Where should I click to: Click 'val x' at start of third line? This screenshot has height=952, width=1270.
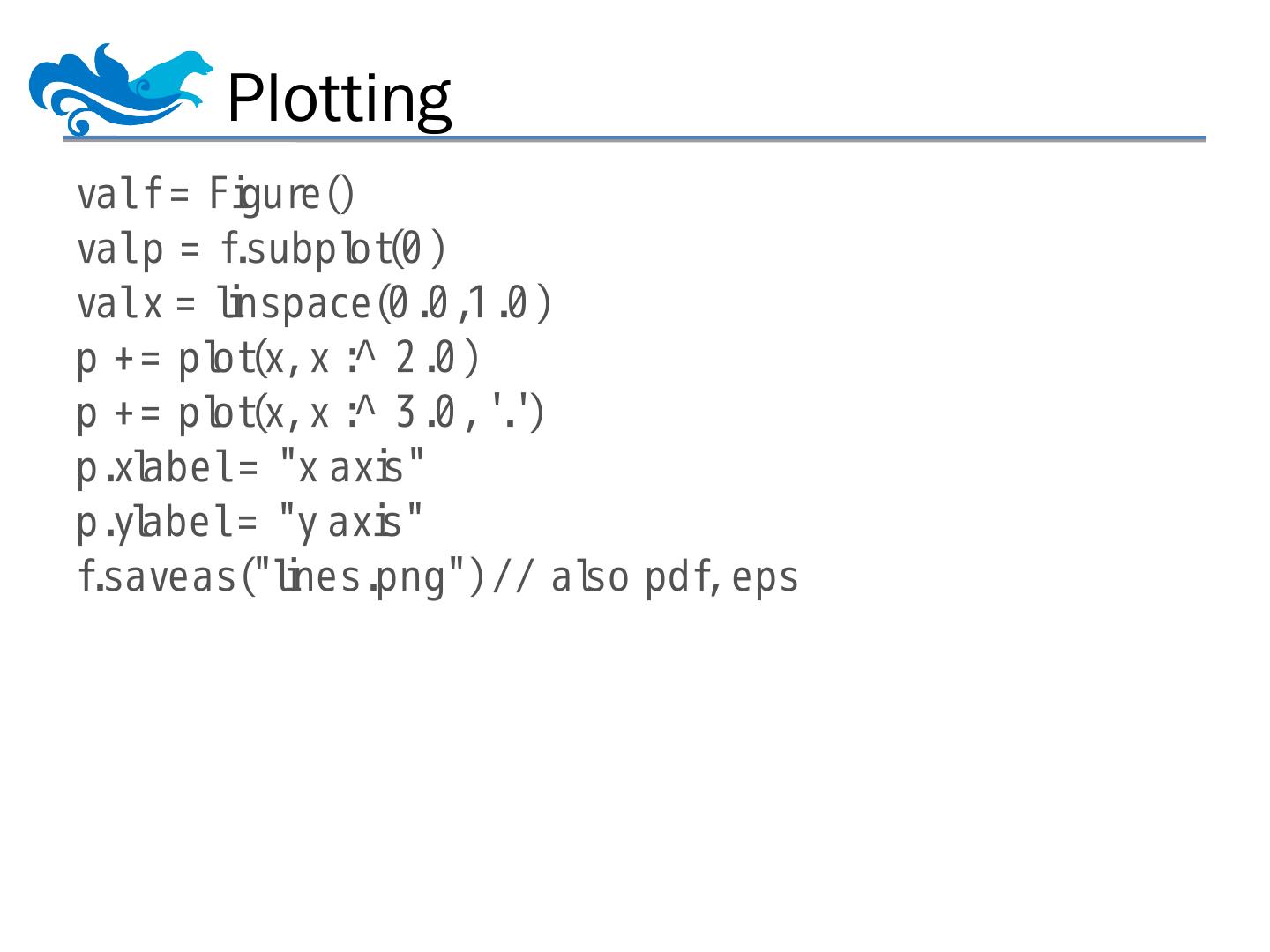120,305
